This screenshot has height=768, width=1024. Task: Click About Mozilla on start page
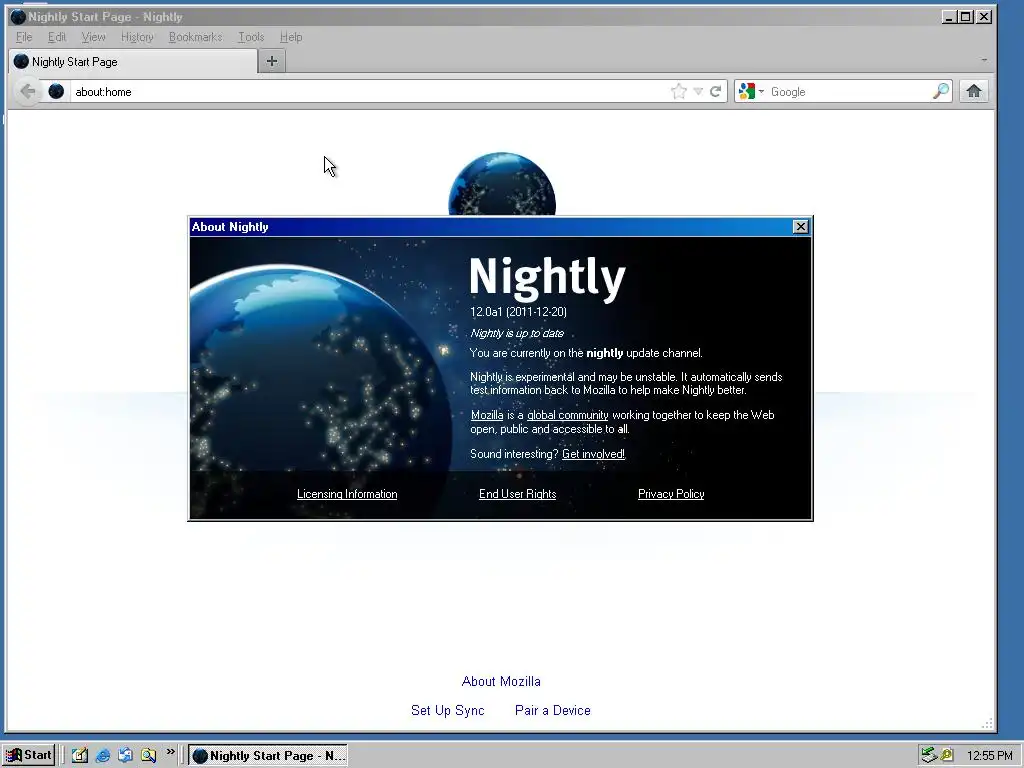[501, 681]
